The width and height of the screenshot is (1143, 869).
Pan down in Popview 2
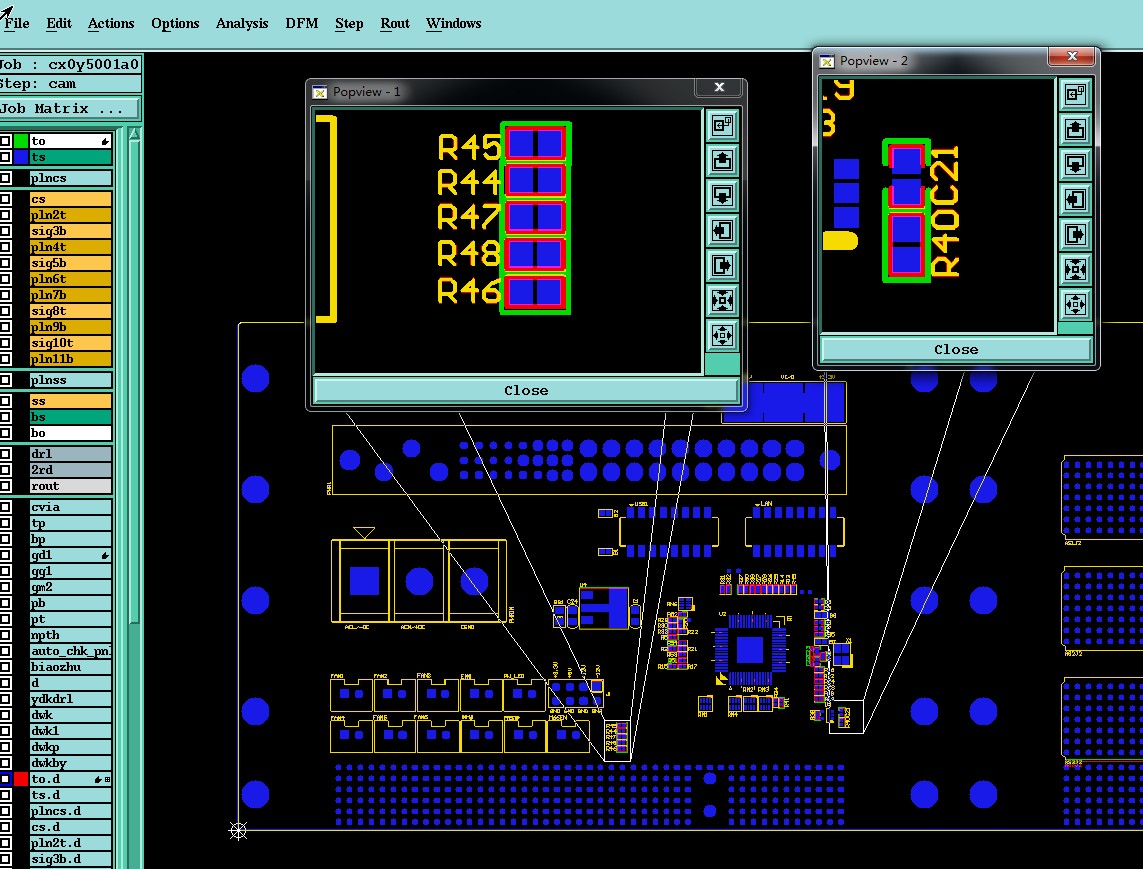[1075, 165]
